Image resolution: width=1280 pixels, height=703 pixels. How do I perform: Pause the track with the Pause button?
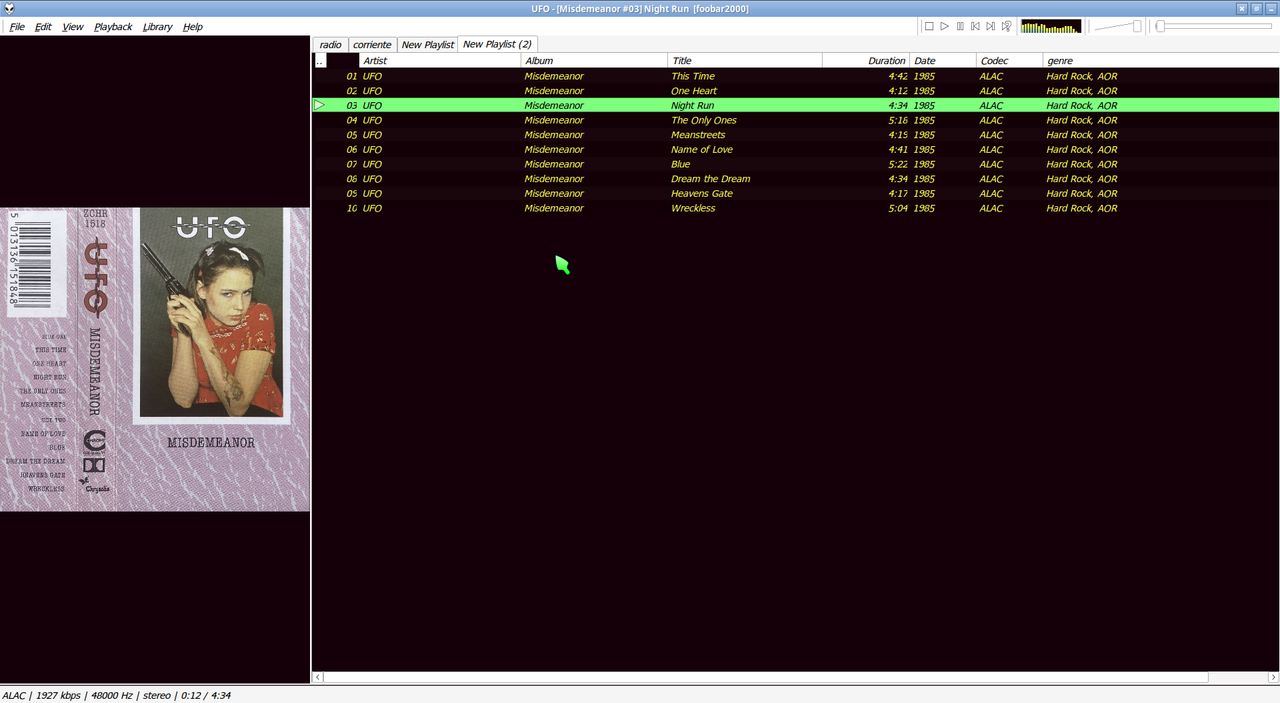click(960, 26)
